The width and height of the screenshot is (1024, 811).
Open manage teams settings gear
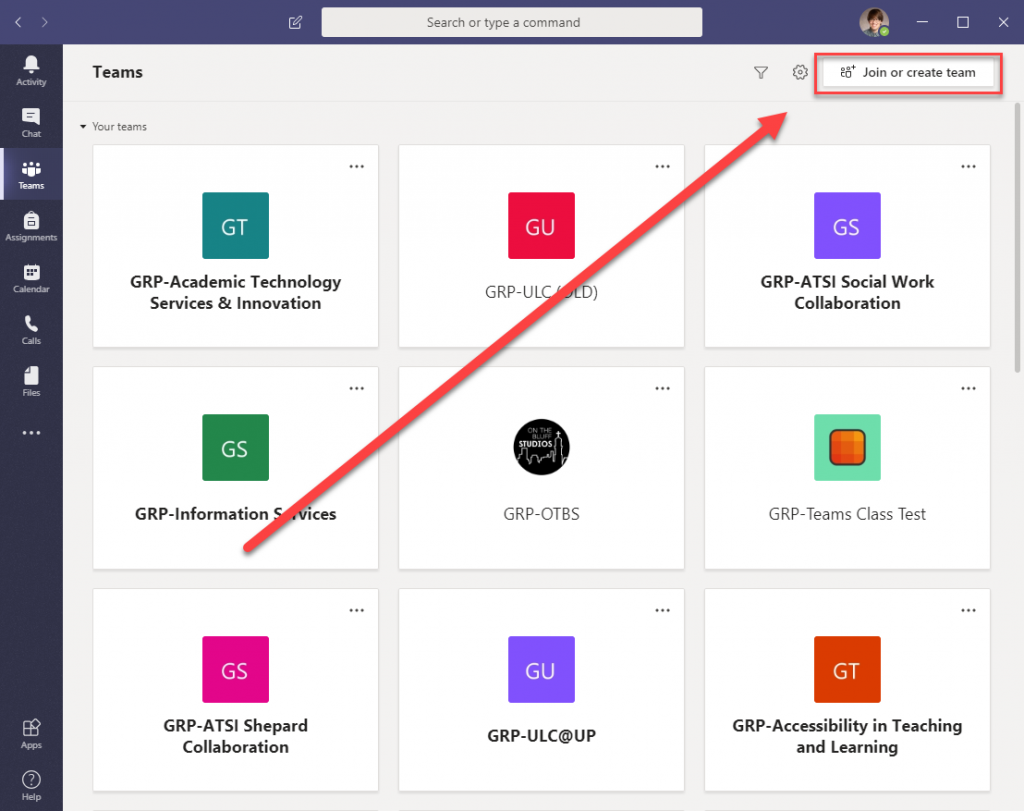click(800, 72)
